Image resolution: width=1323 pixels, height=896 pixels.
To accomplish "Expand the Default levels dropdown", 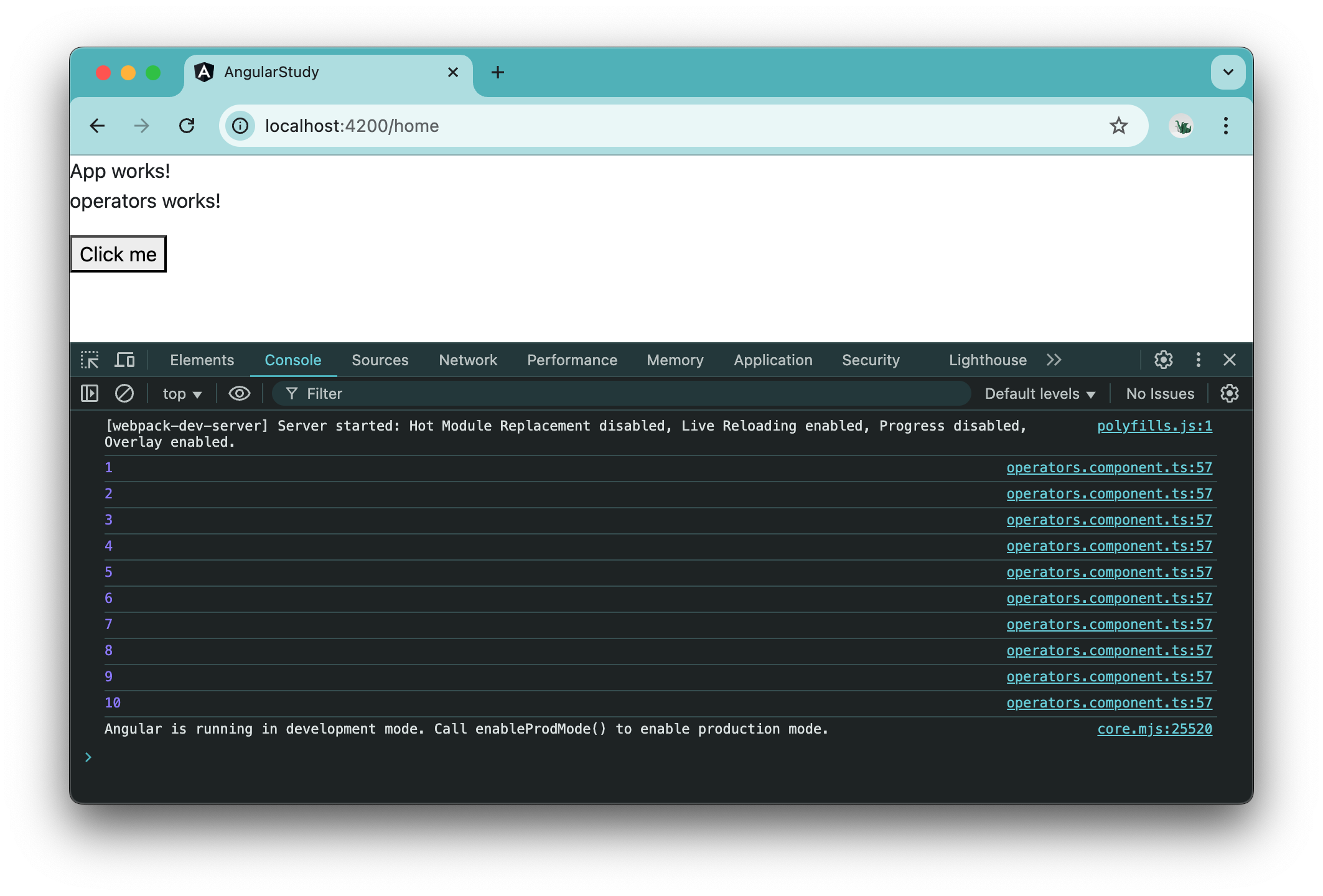I will (x=1040, y=393).
